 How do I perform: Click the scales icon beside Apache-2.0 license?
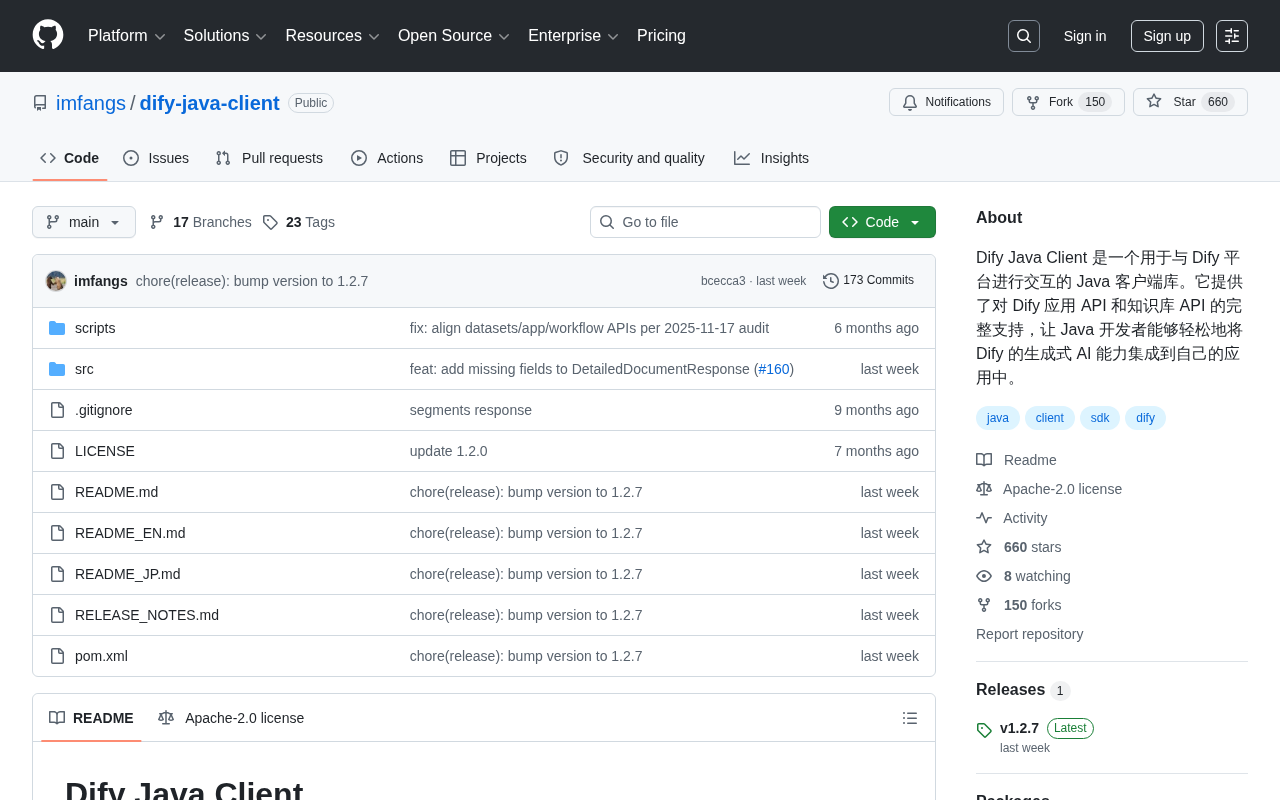[984, 489]
